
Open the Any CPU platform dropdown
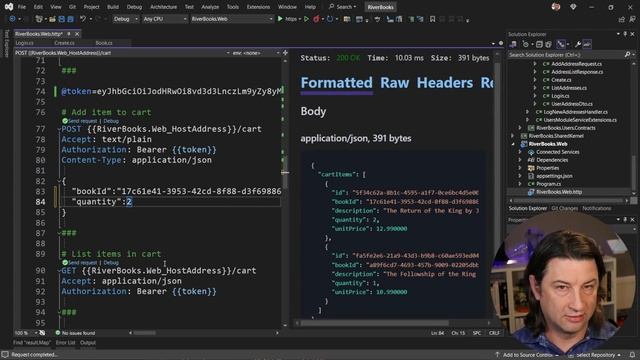(x=164, y=19)
